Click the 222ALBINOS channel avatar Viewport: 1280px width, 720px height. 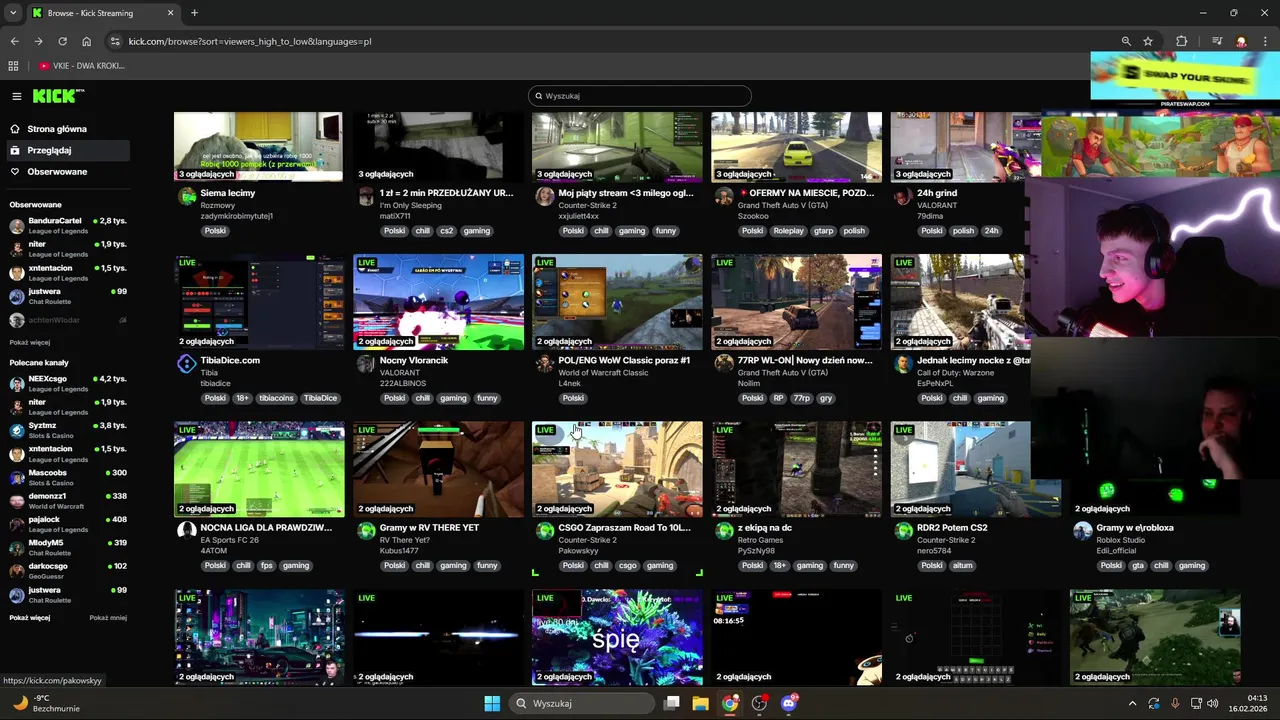click(366, 365)
